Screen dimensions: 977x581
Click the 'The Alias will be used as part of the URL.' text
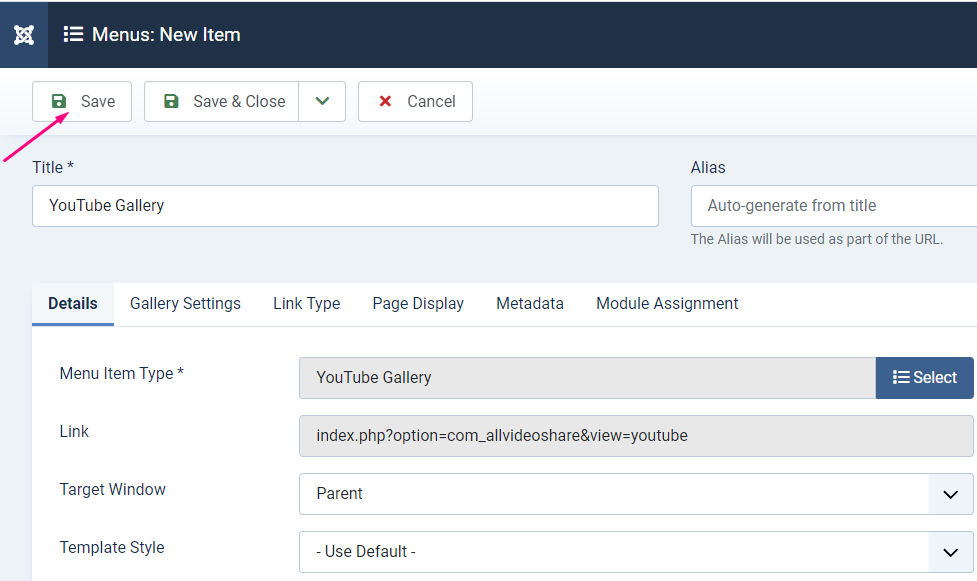817,239
